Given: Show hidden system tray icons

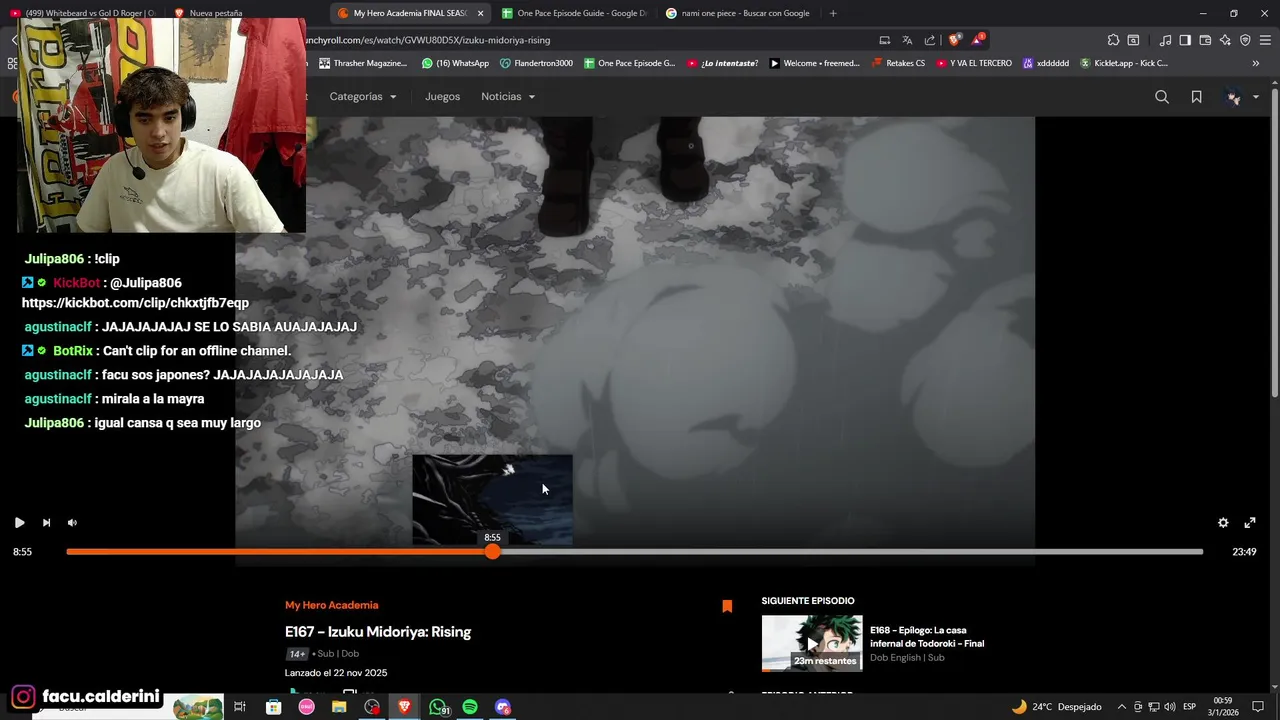Looking at the screenshot, I should click(x=1121, y=707).
